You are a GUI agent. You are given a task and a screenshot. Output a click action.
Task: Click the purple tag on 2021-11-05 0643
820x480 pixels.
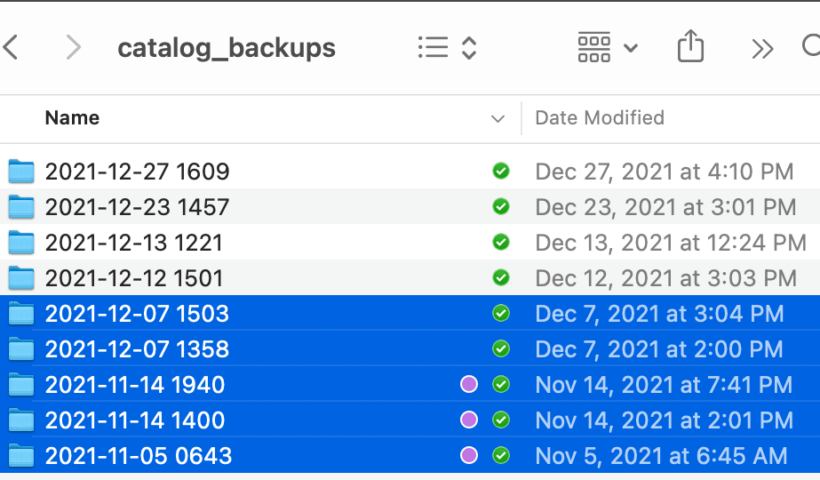[x=469, y=455]
